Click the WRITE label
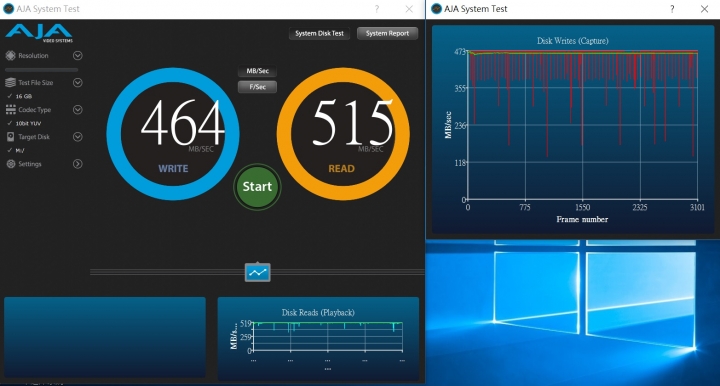The image size is (720, 386). click(x=173, y=169)
